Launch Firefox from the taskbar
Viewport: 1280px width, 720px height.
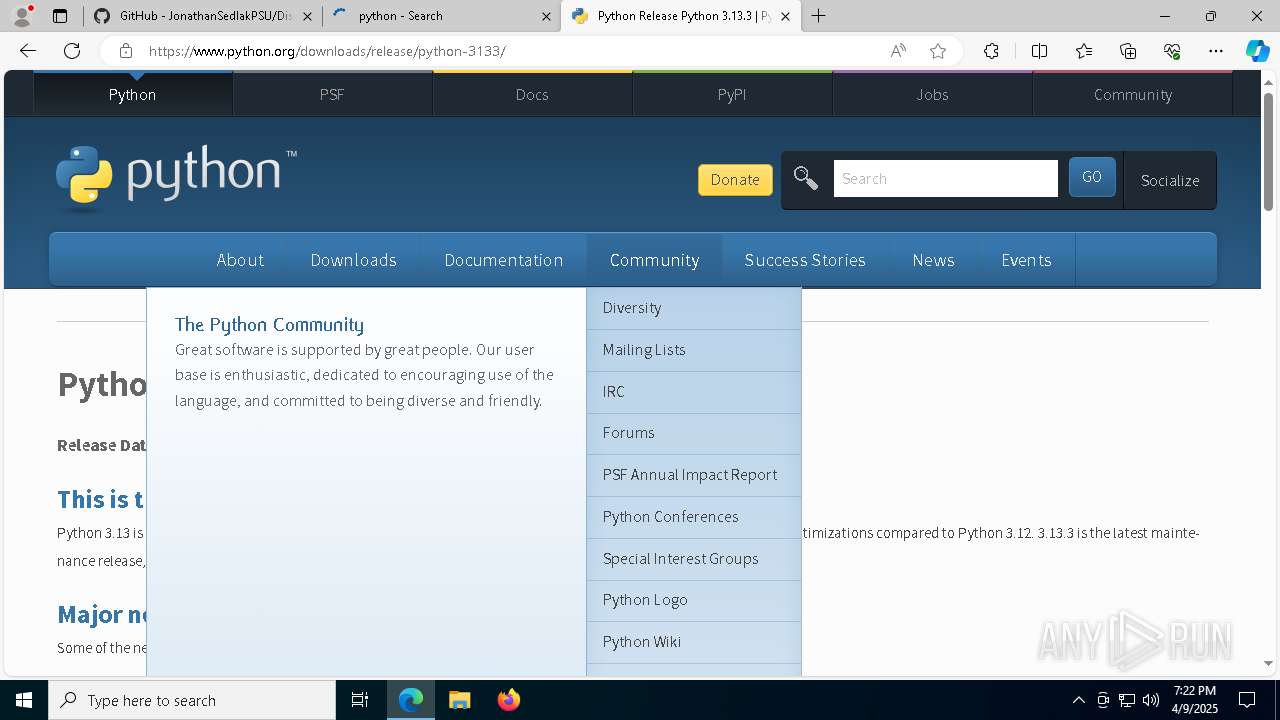(x=508, y=700)
